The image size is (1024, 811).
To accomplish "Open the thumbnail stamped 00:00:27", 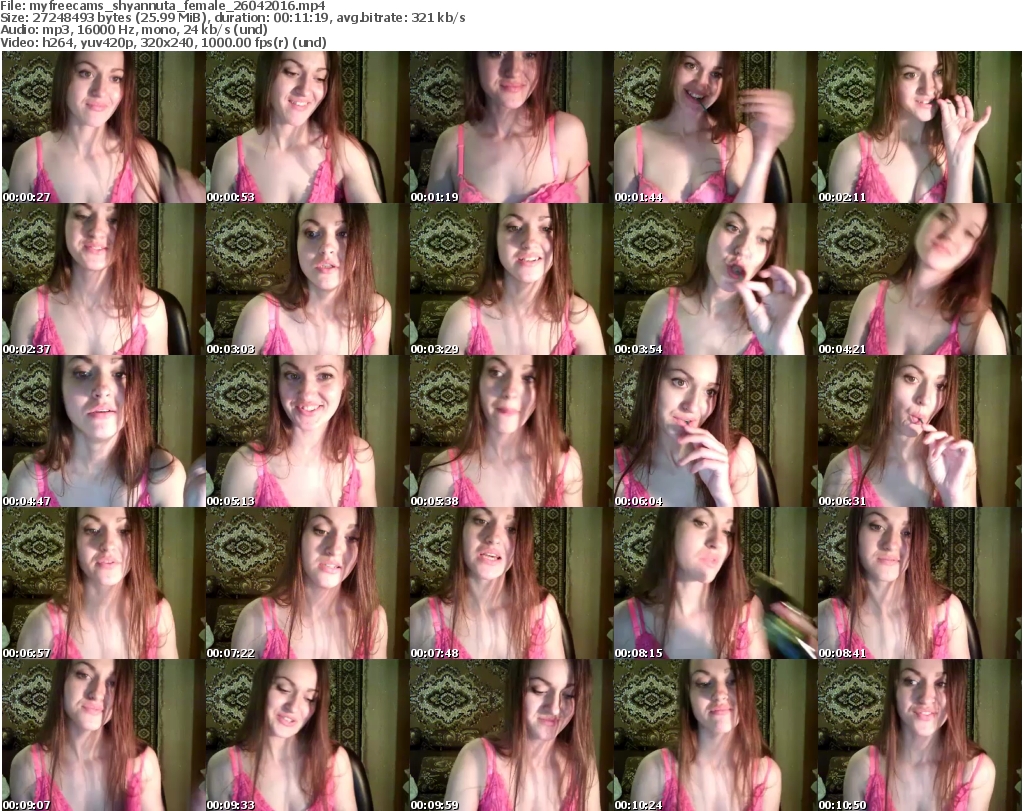I will coord(104,127).
